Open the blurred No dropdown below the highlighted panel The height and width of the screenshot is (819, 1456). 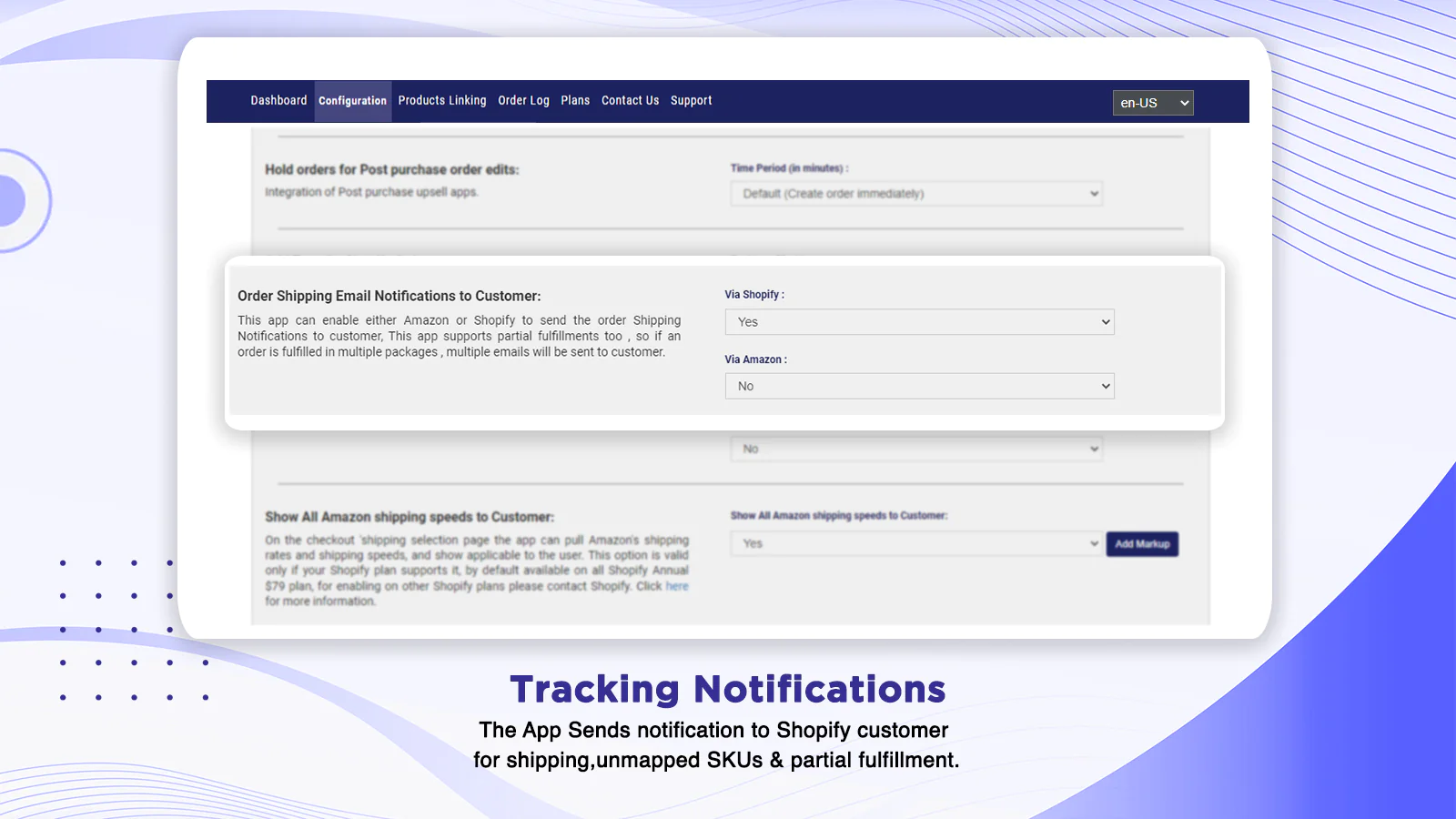point(916,449)
